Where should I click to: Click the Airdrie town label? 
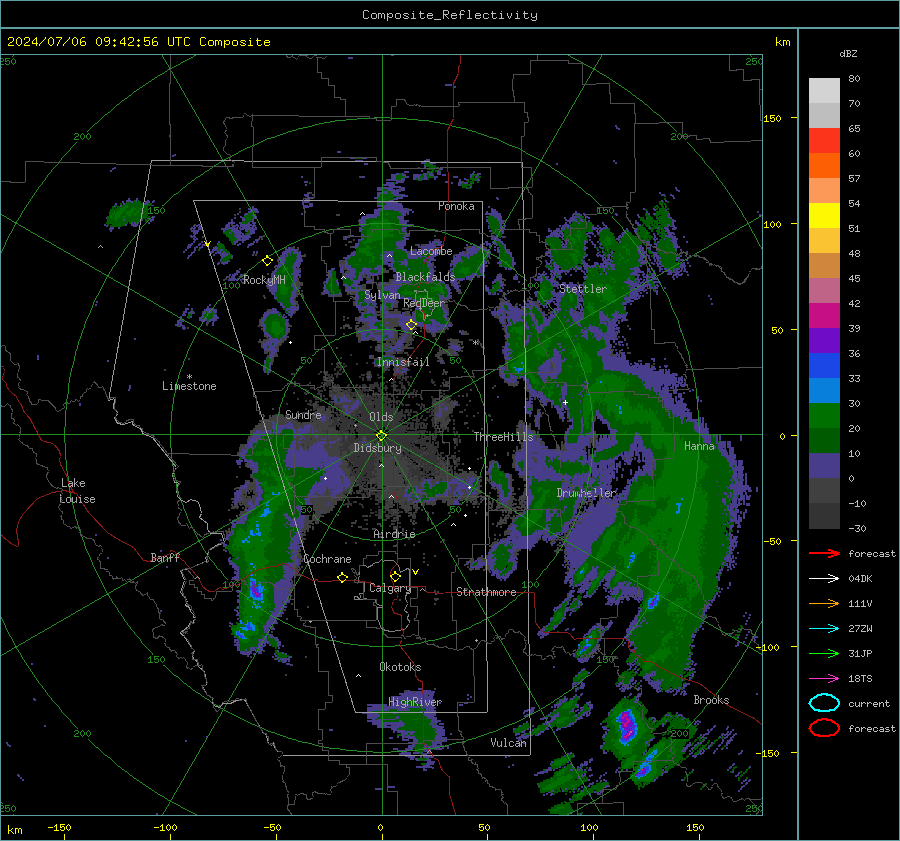click(394, 534)
